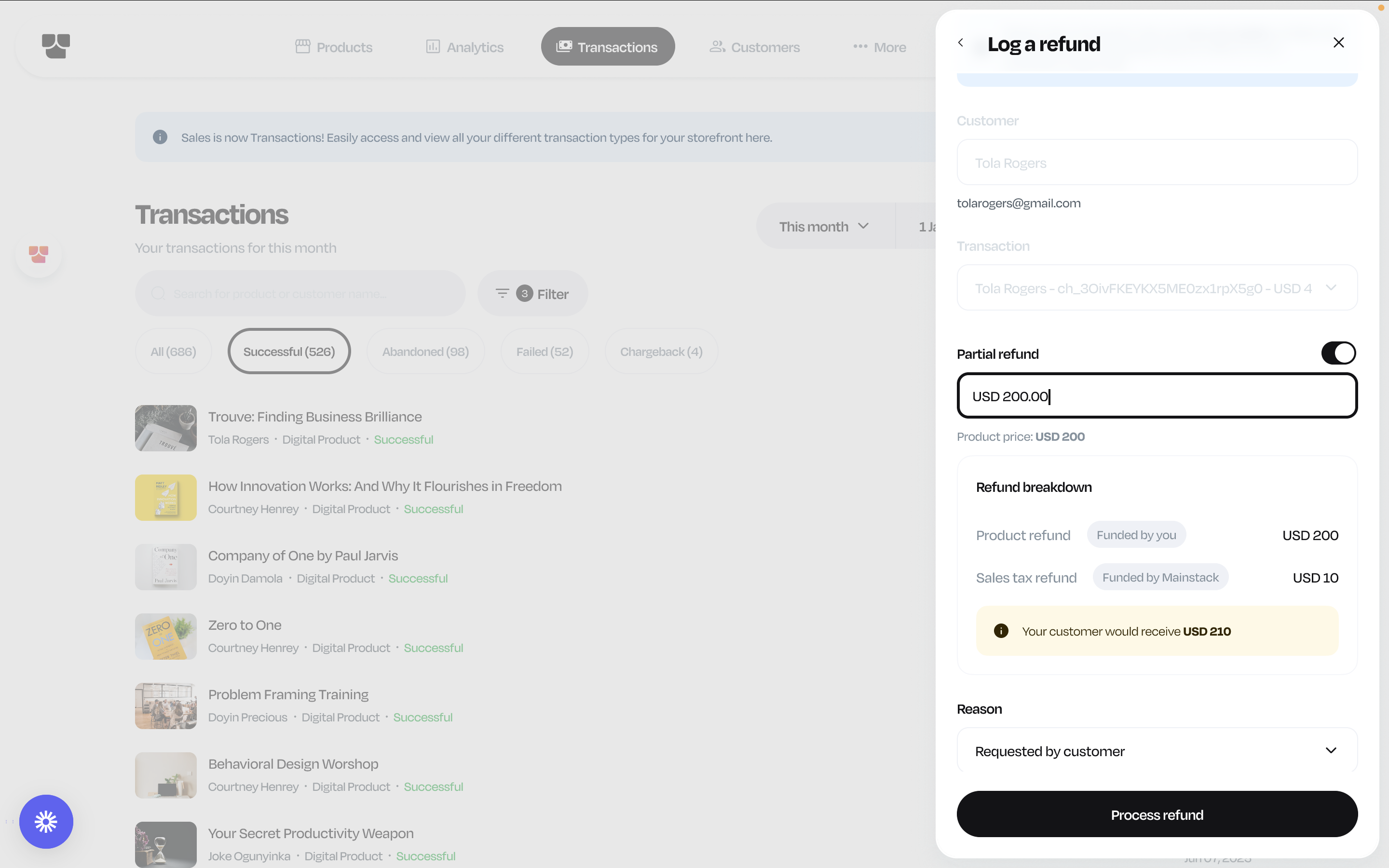Close the Log a refund panel
The width and height of the screenshot is (1389, 868).
1338,43
